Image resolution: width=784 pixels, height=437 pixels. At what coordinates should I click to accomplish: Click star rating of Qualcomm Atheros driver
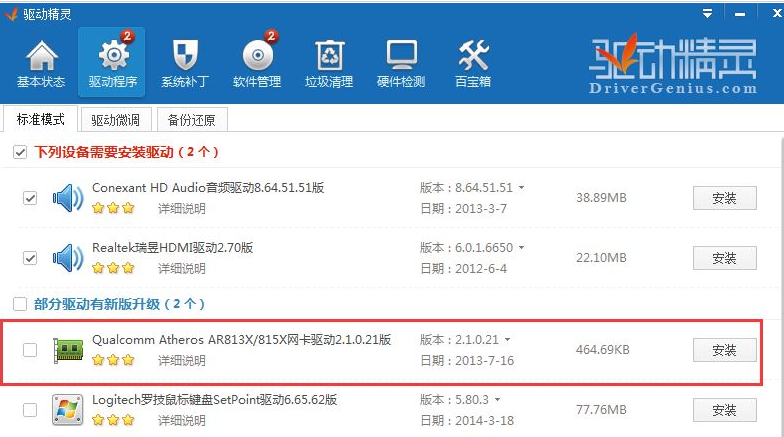tap(114, 360)
